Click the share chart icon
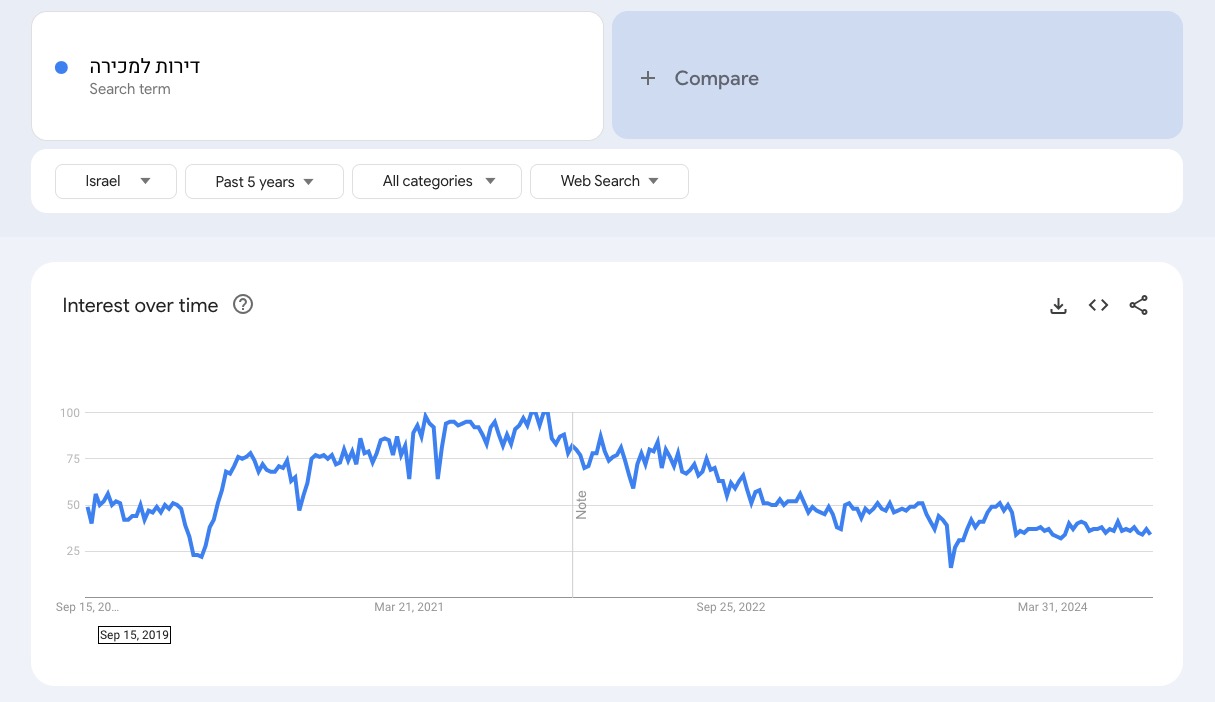Screen dimensions: 1215x702 tap(1138, 306)
